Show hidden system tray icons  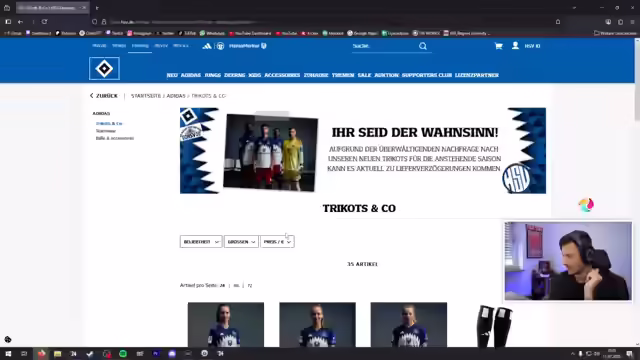click(572, 353)
